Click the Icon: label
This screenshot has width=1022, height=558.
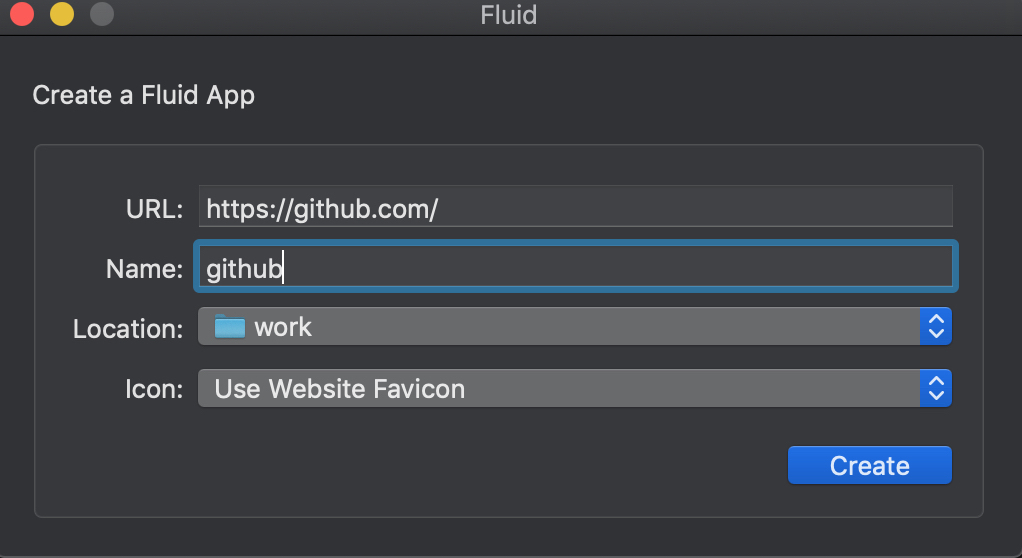coord(154,389)
